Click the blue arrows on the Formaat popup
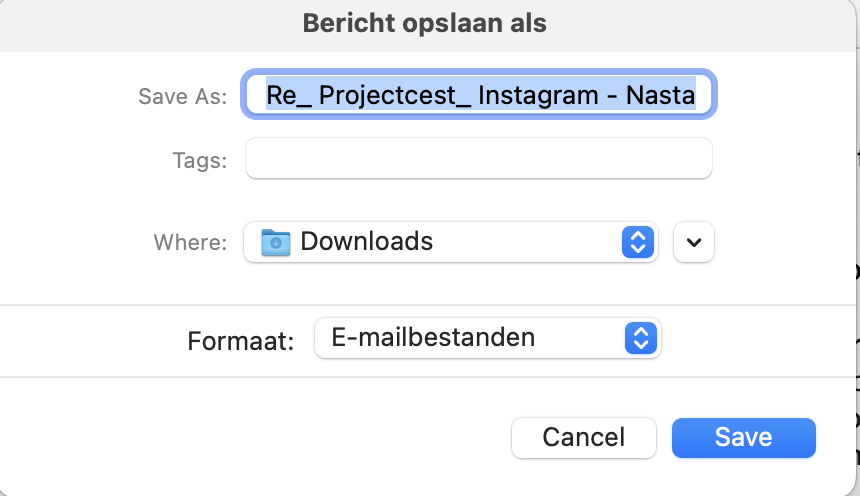The width and height of the screenshot is (860, 496). [x=638, y=338]
